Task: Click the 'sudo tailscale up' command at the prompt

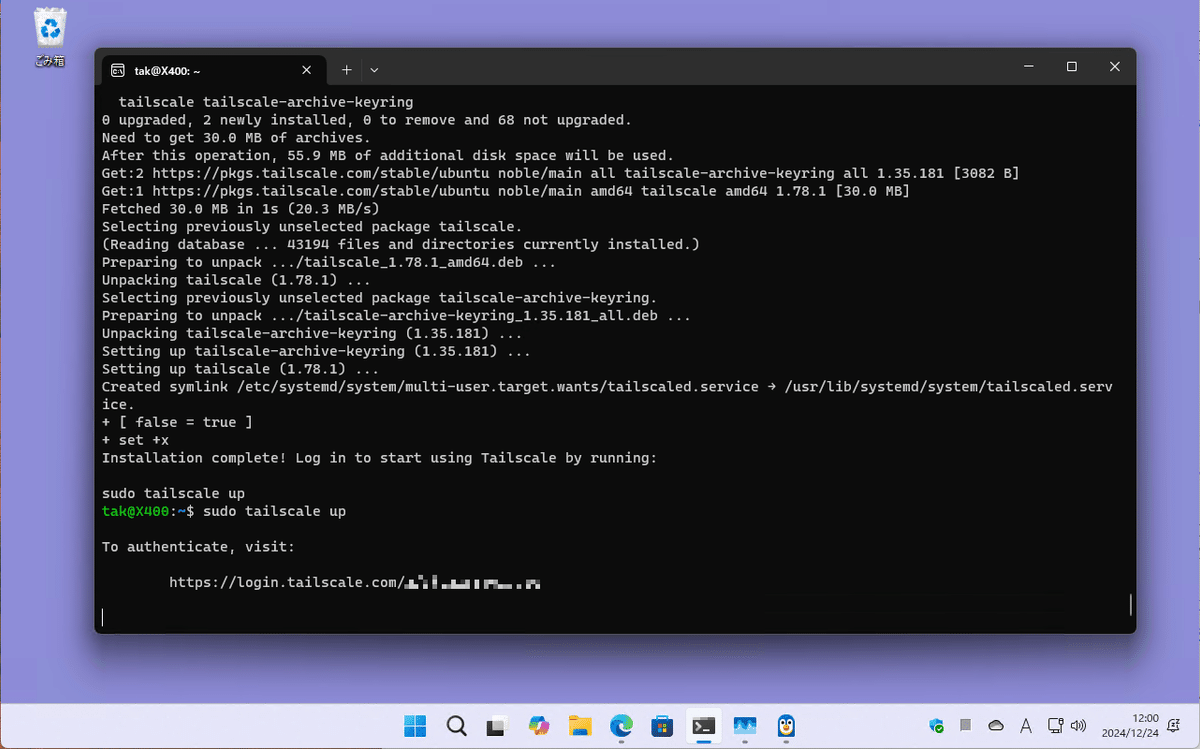Action: 274,511
